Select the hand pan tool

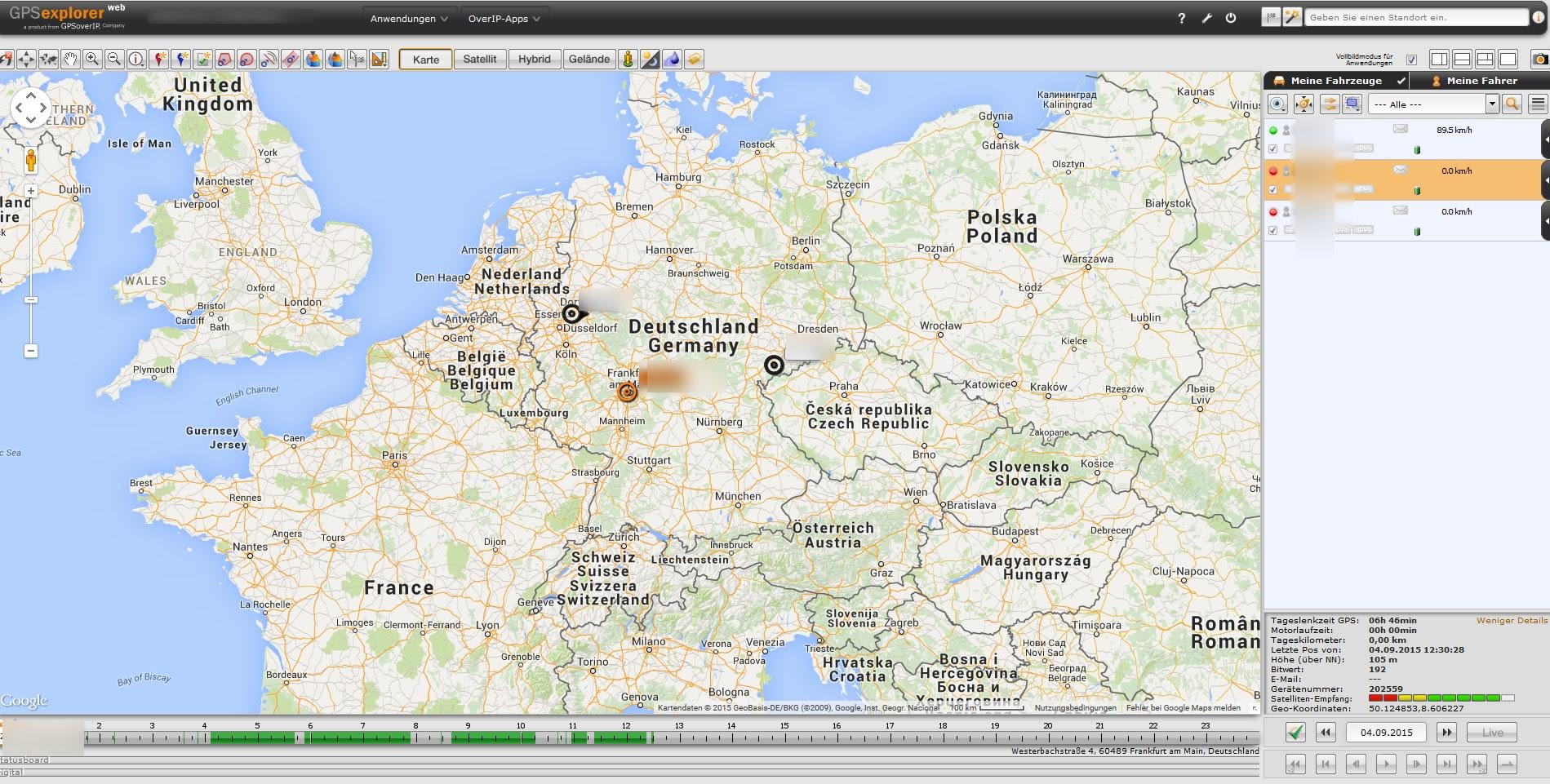click(x=70, y=59)
